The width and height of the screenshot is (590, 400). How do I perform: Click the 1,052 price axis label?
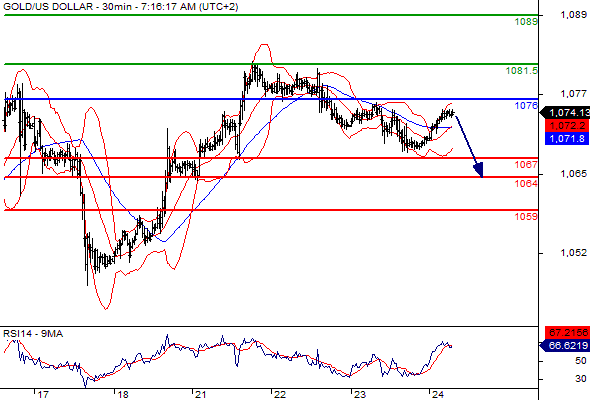pos(573,253)
